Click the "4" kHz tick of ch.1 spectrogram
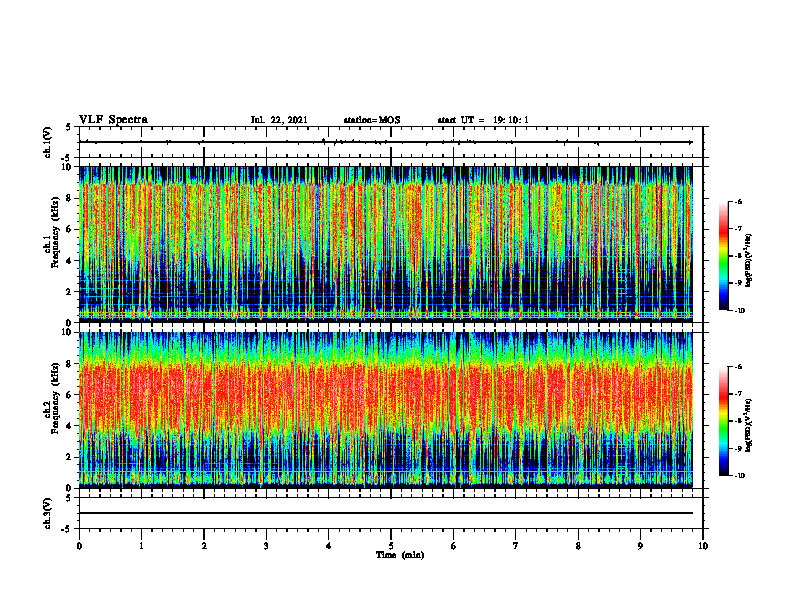The height and width of the screenshot is (612, 792). pyautogui.click(x=70, y=261)
